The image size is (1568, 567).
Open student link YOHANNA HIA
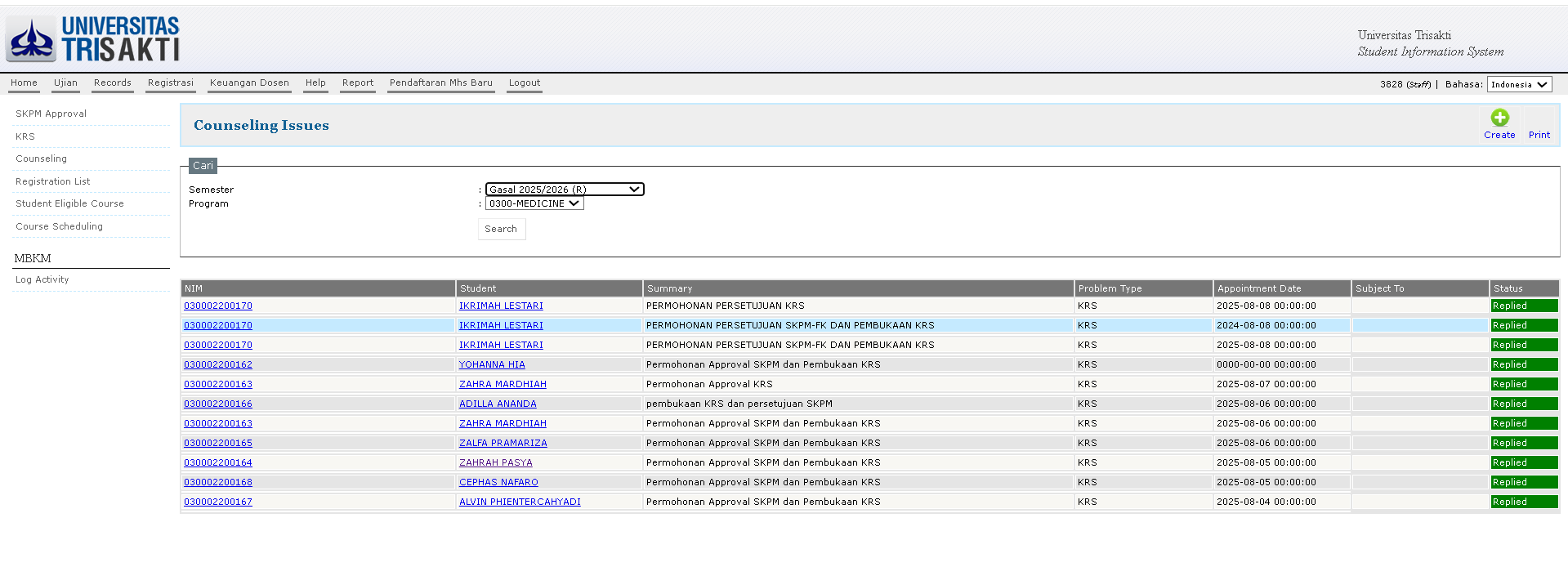coord(492,364)
